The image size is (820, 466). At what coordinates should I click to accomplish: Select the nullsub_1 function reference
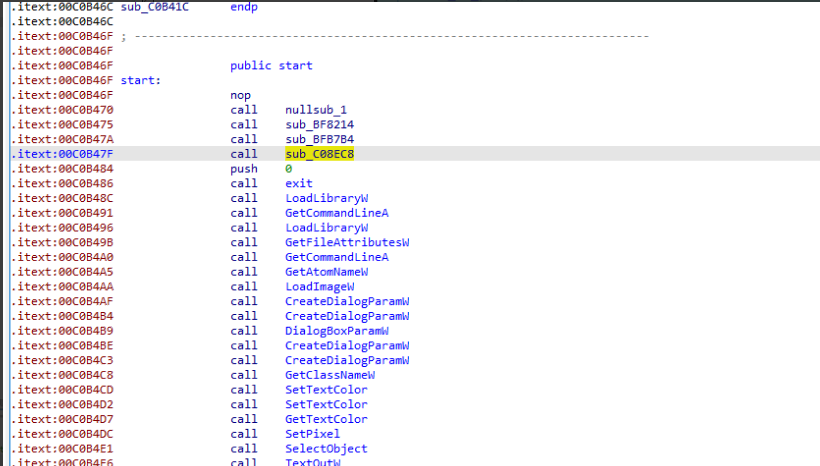pos(316,109)
